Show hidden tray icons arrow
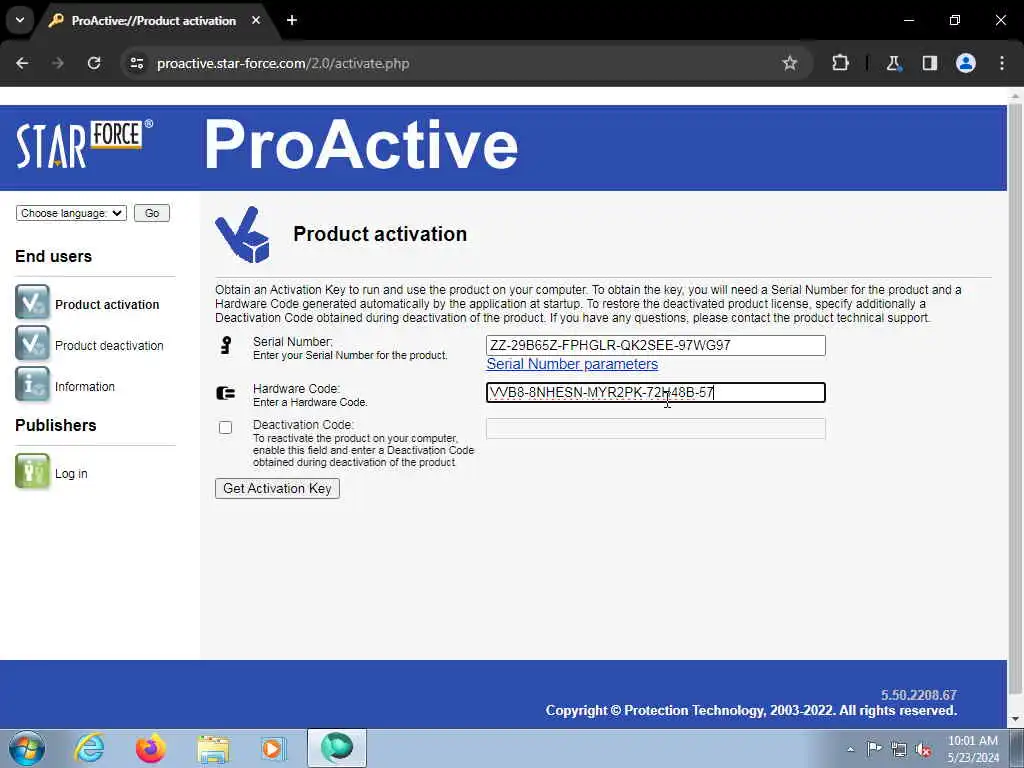The image size is (1024, 768). coord(850,749)
